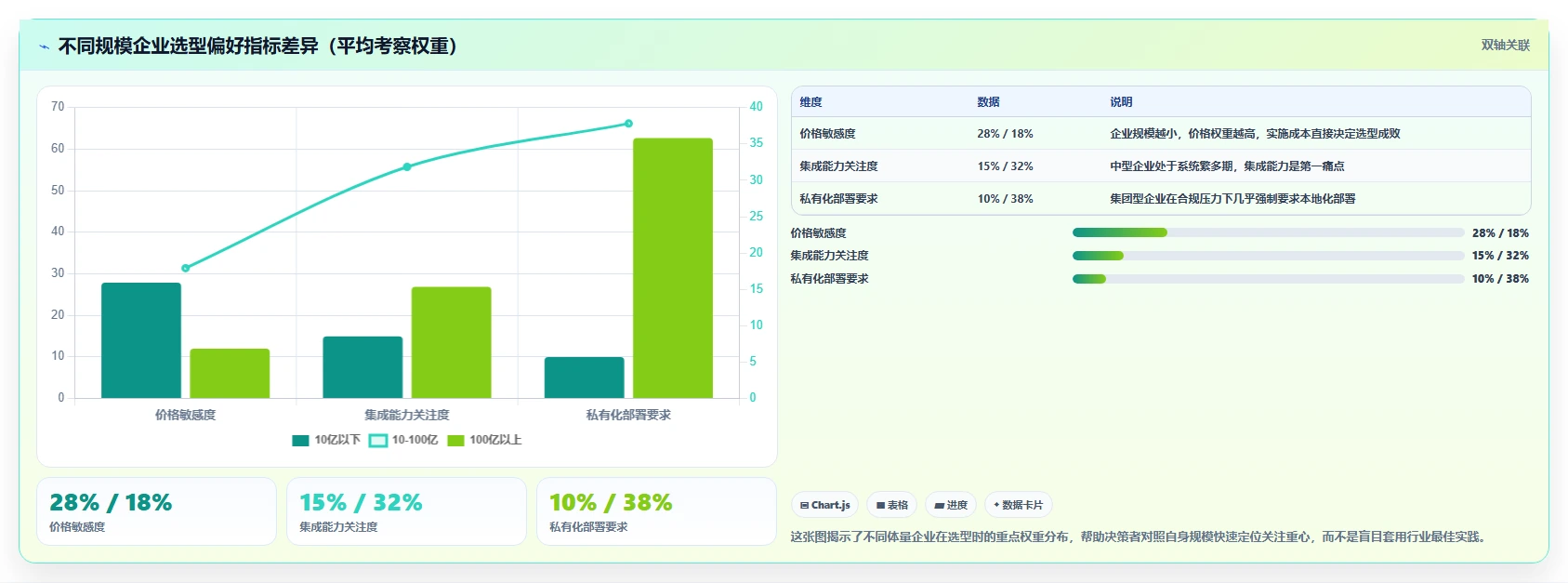
Task: Toggle the 10-100亿 legend series
Action: (403, 440)
